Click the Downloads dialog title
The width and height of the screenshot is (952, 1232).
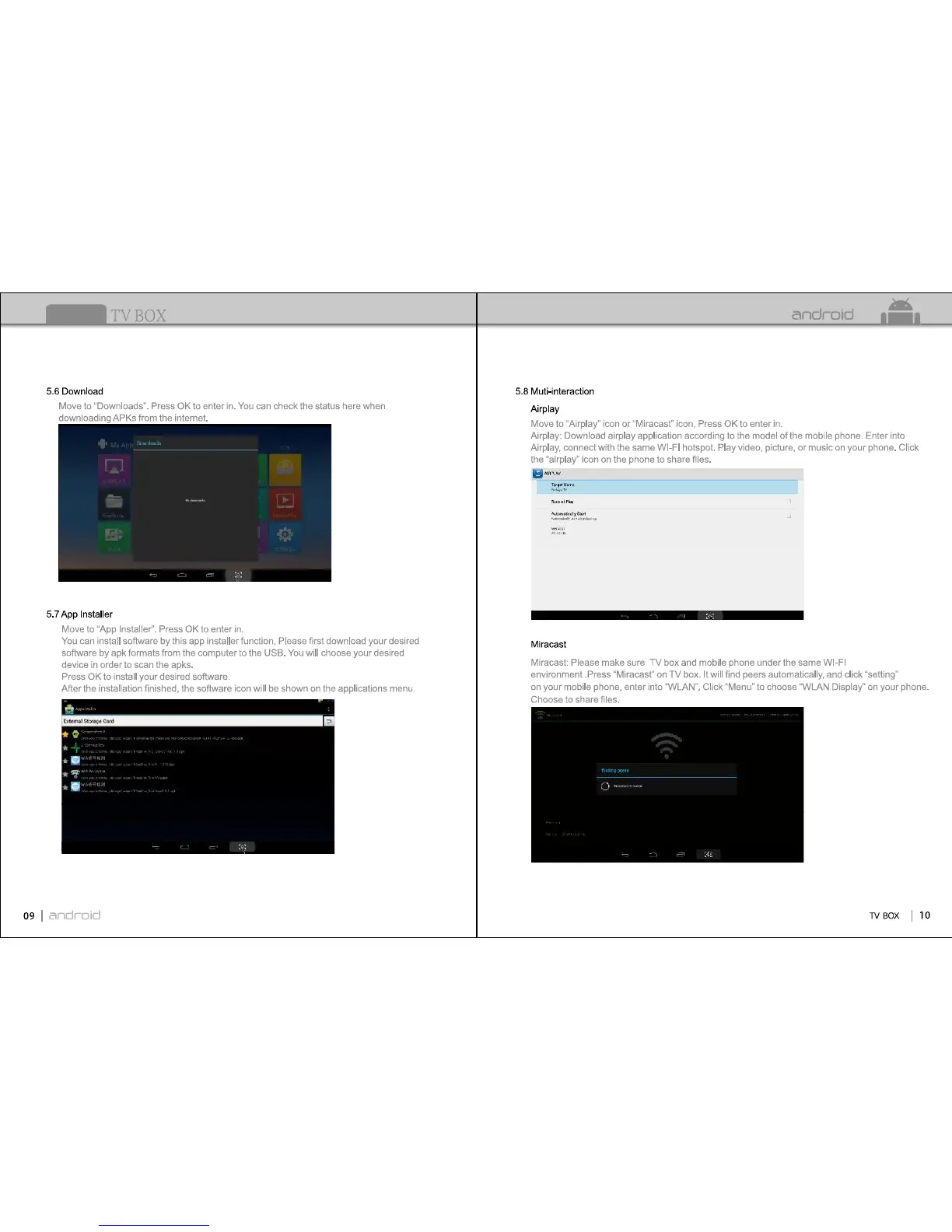tap(149, 443)
